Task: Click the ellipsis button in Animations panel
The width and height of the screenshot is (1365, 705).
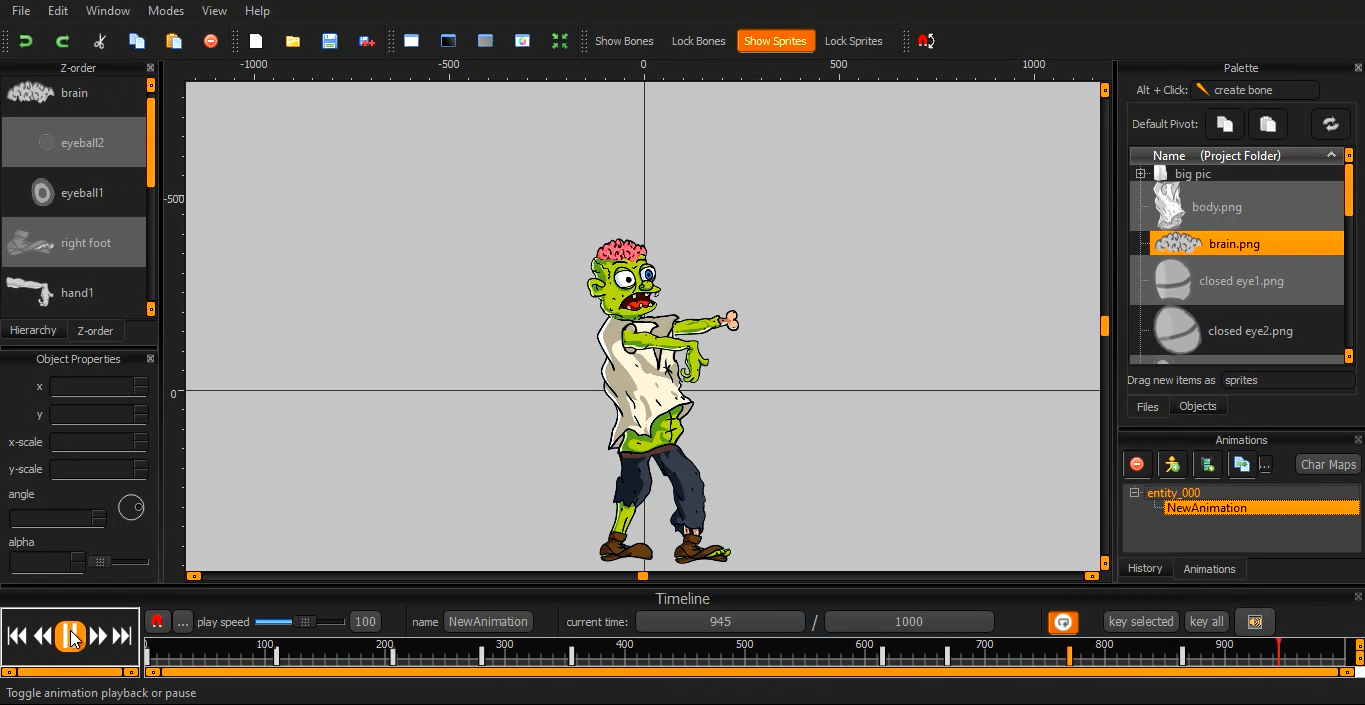Action: coord(1265,464)
